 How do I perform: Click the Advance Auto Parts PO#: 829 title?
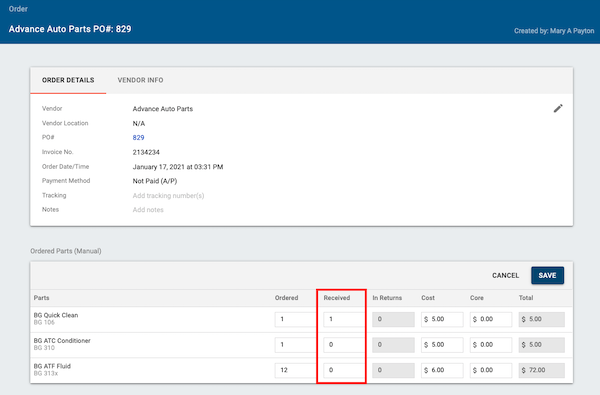pos(70,29)
